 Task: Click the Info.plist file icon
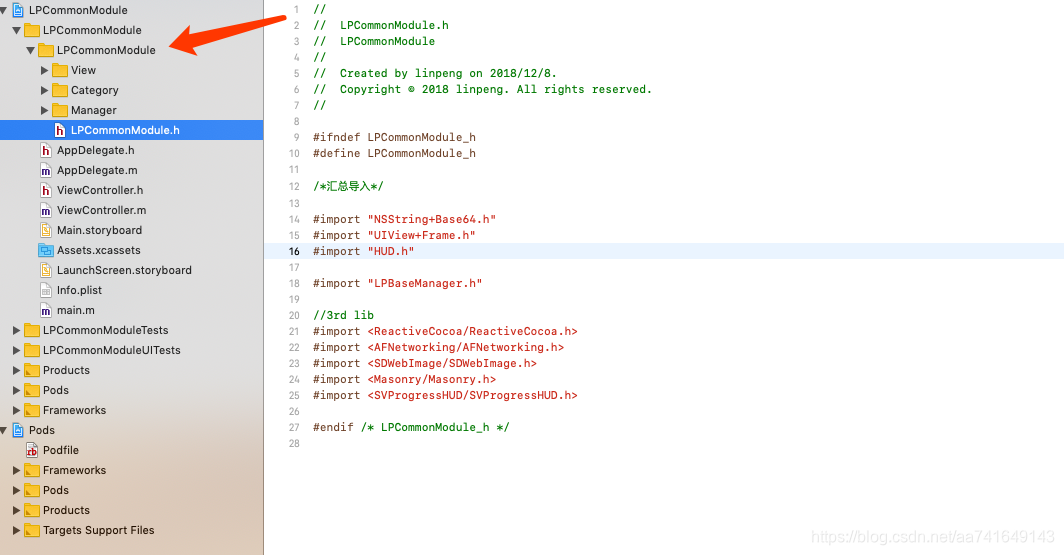pos(45,290)
